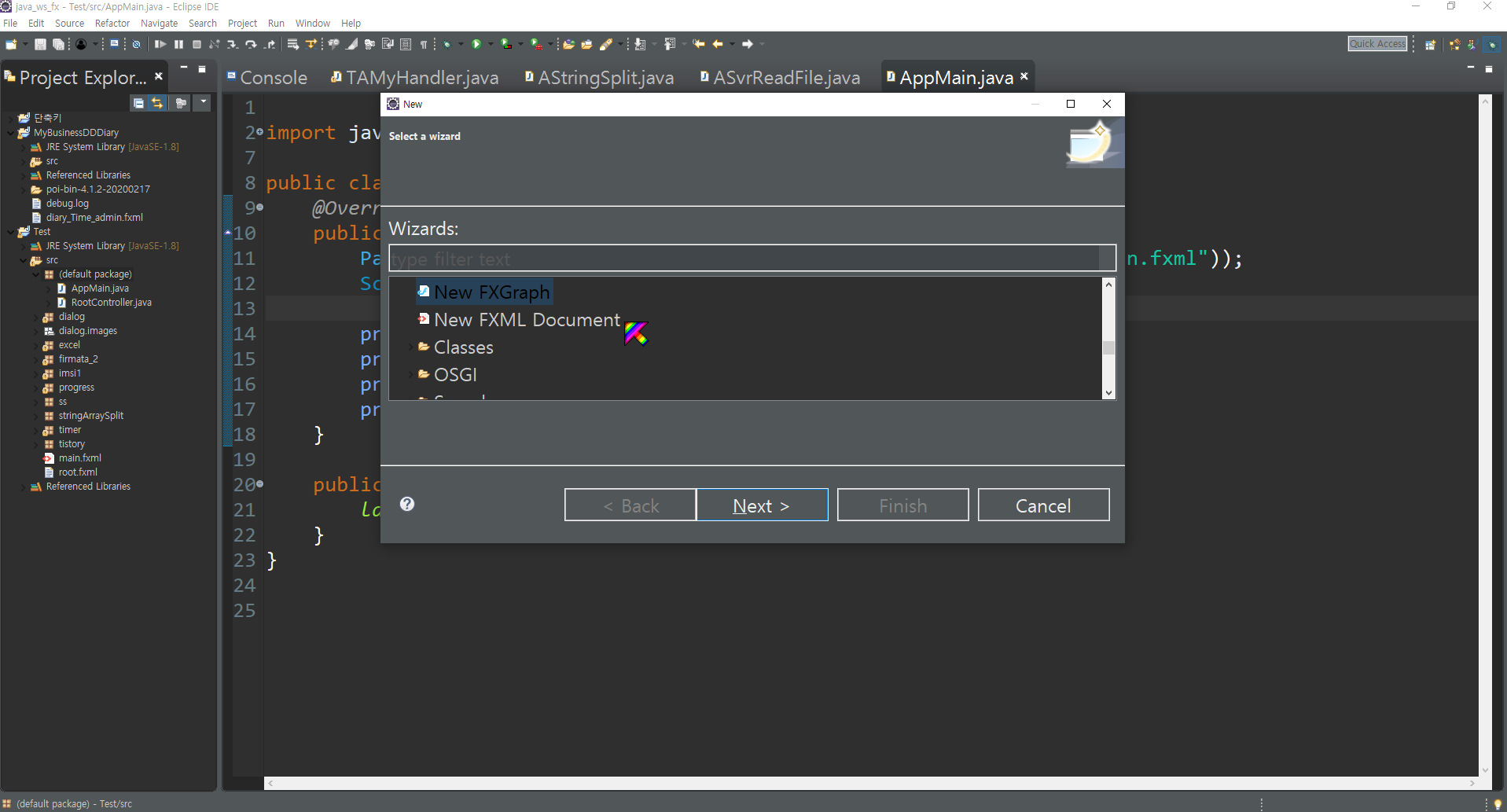Switch to the ASvrReadFile.java tab
This screenshot has height=812, width=1507.
tap(780, 77)
